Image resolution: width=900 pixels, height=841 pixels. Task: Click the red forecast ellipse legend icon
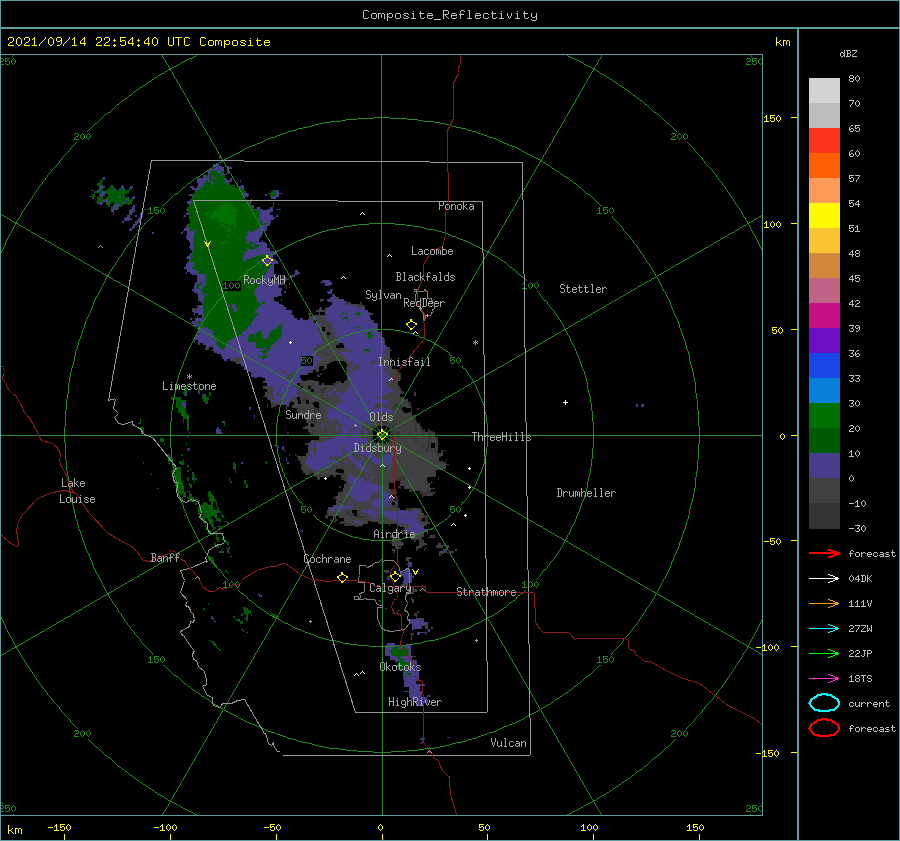(824, 728)
